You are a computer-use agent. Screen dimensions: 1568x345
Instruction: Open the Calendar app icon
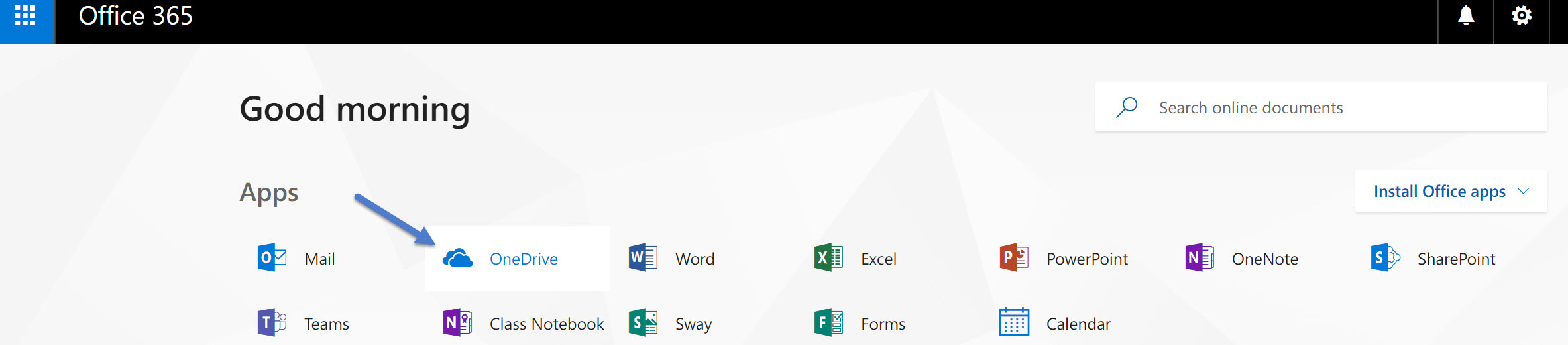[1014, 323]
